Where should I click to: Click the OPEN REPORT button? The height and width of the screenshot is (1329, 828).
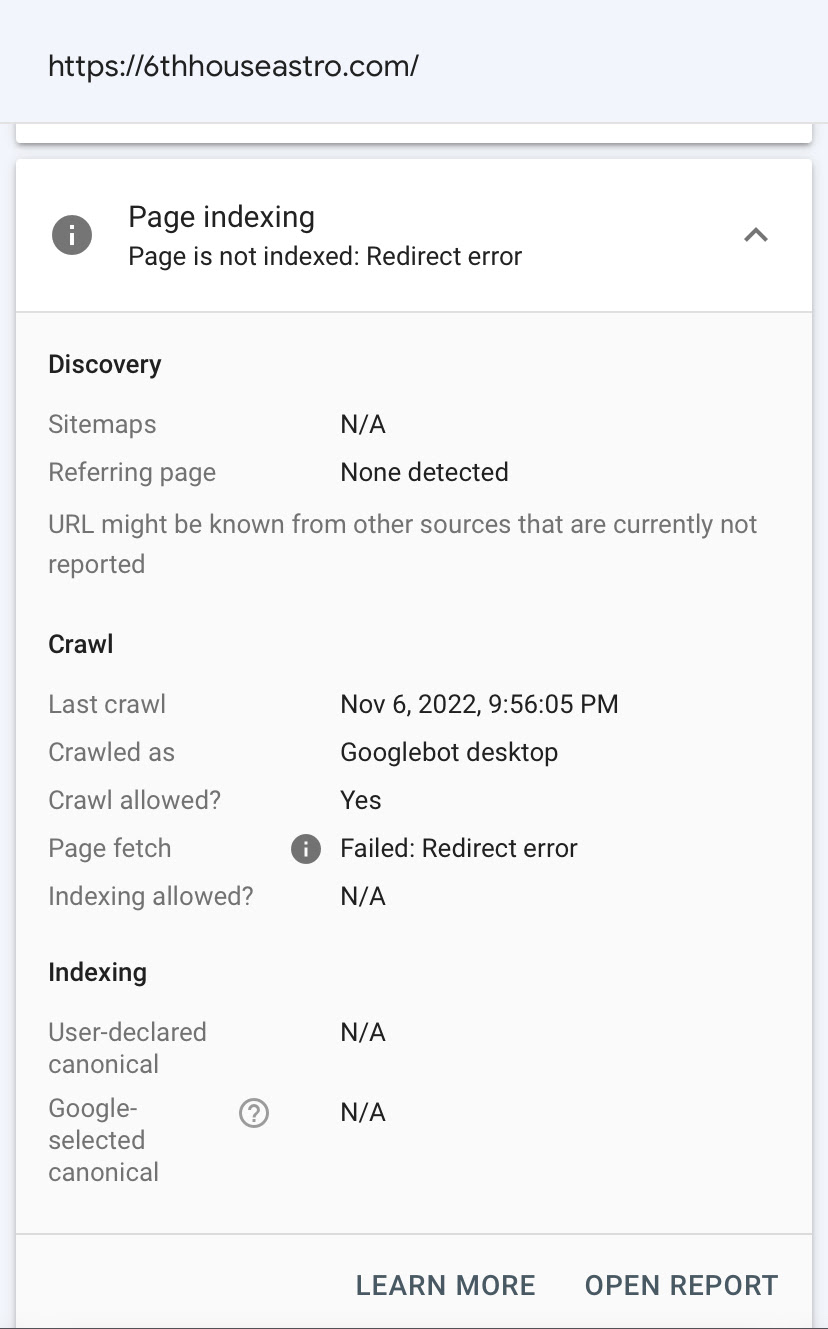click(x=681, y=1285)
